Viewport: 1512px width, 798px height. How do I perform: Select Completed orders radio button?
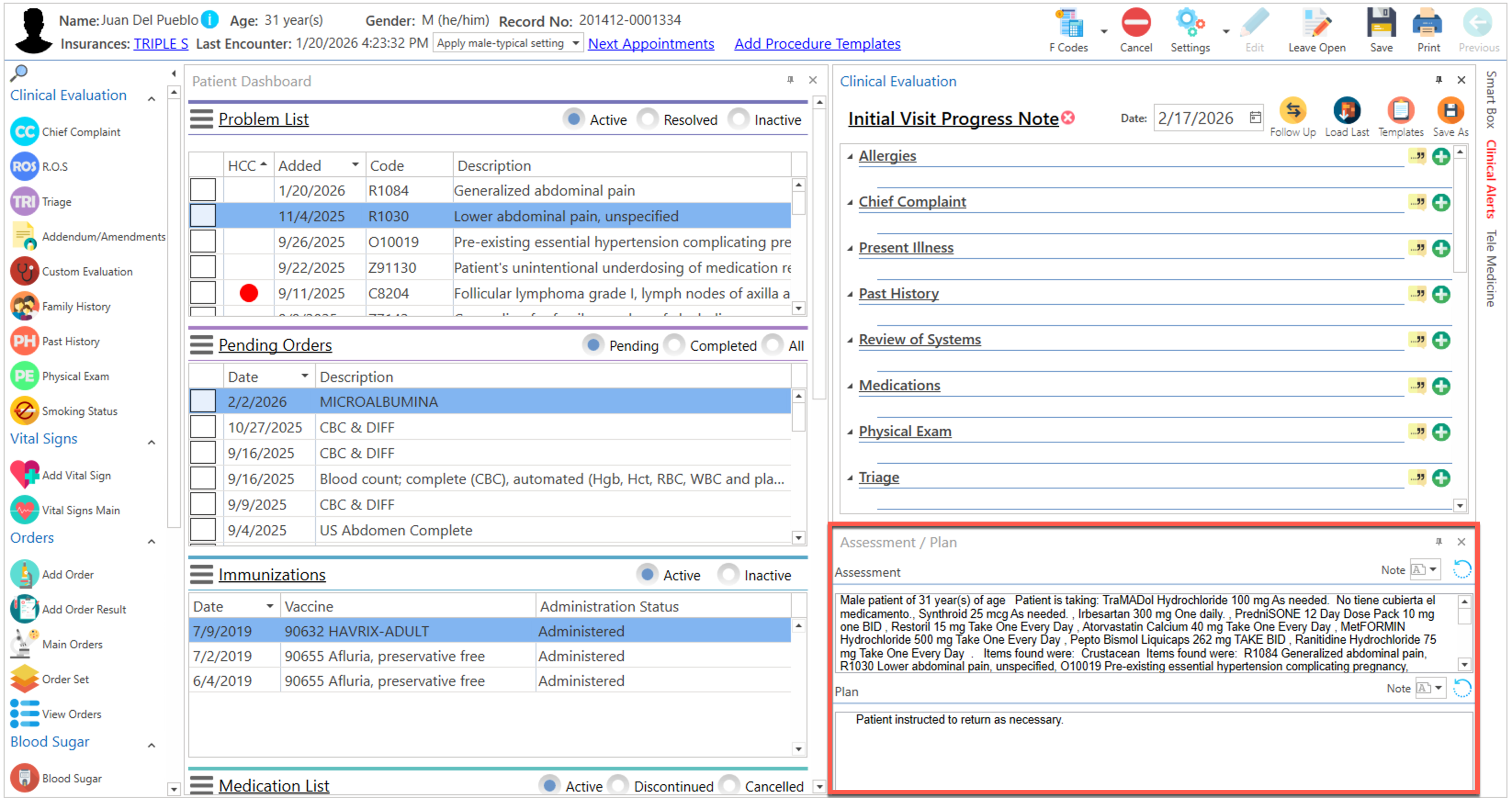[x=674, y=345]
